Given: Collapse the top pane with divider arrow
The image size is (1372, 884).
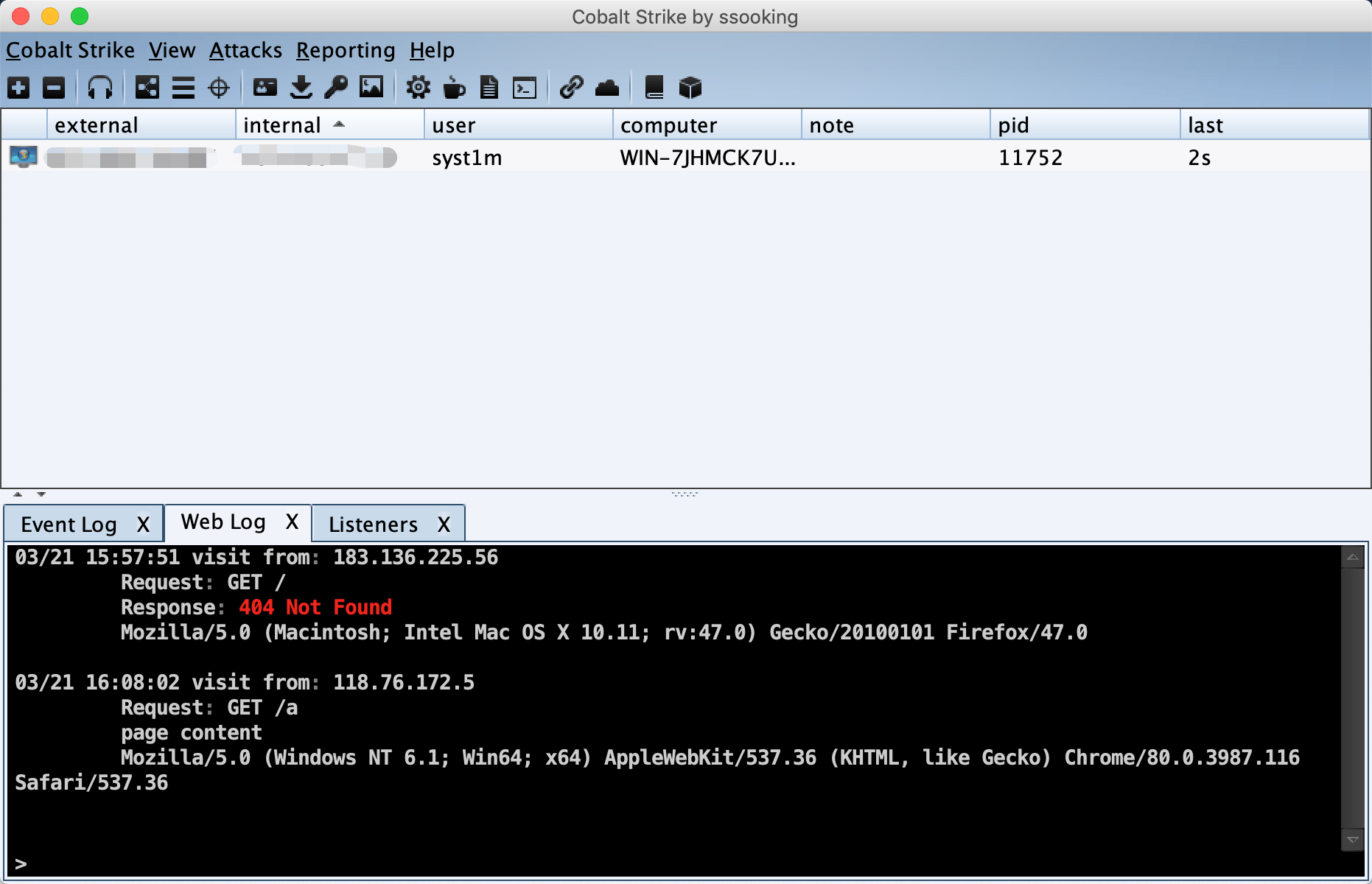Looking at the screenshot, I should point(18,494).
